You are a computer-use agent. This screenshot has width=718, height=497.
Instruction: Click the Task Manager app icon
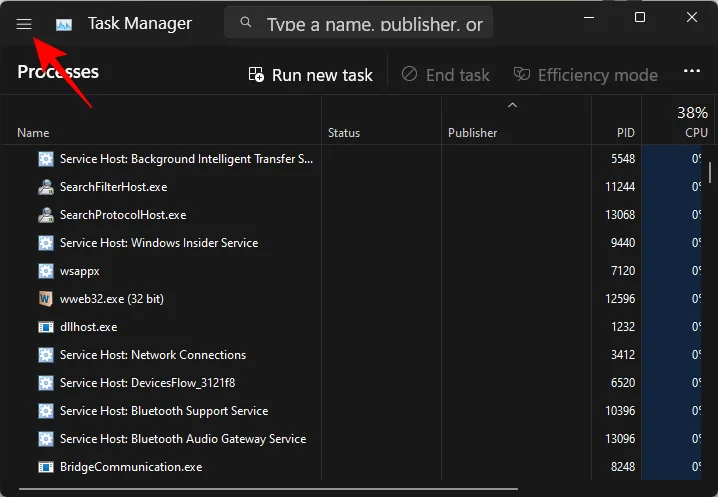64,24
